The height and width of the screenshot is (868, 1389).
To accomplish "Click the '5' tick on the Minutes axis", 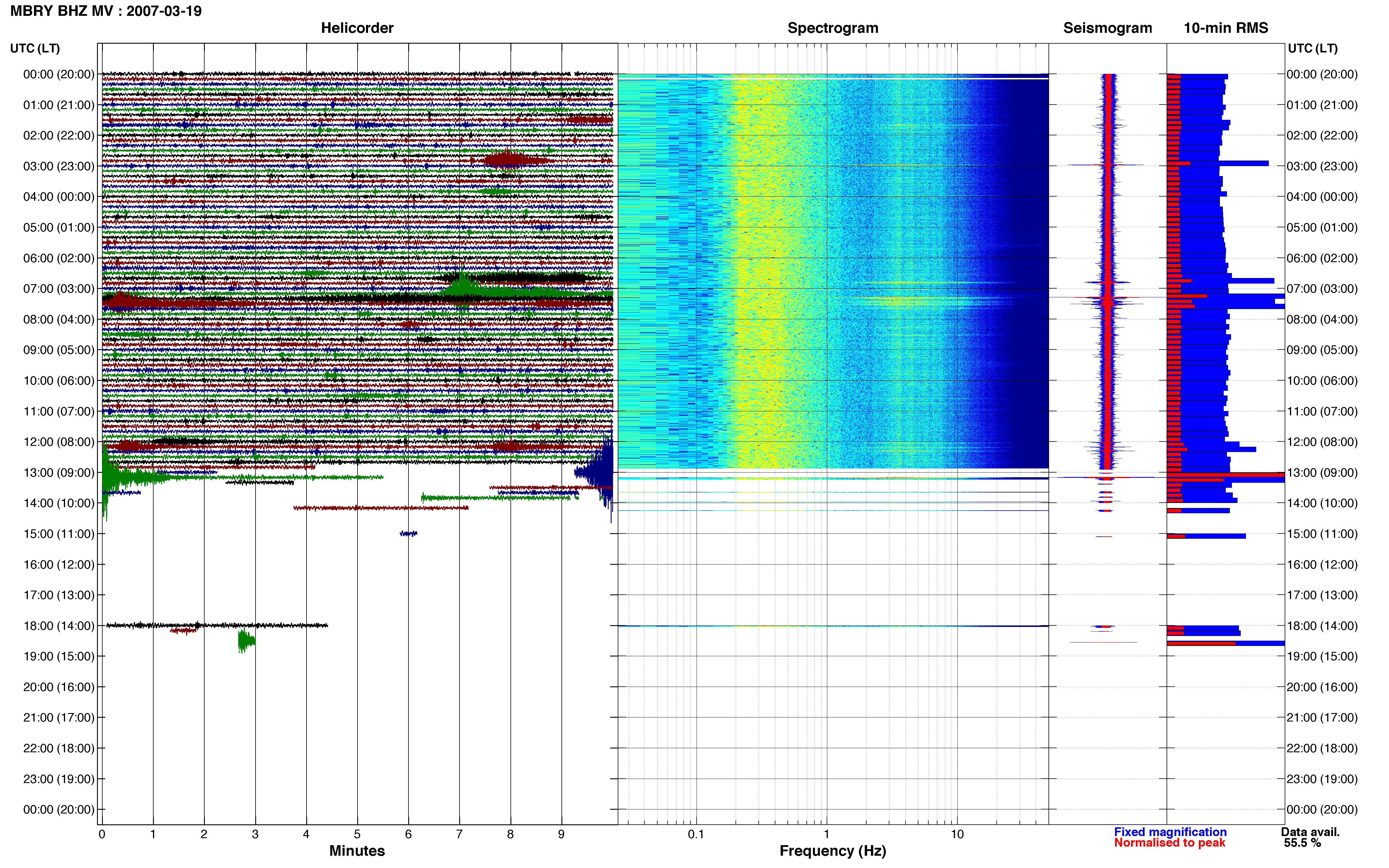I will (x=357, y=834).
